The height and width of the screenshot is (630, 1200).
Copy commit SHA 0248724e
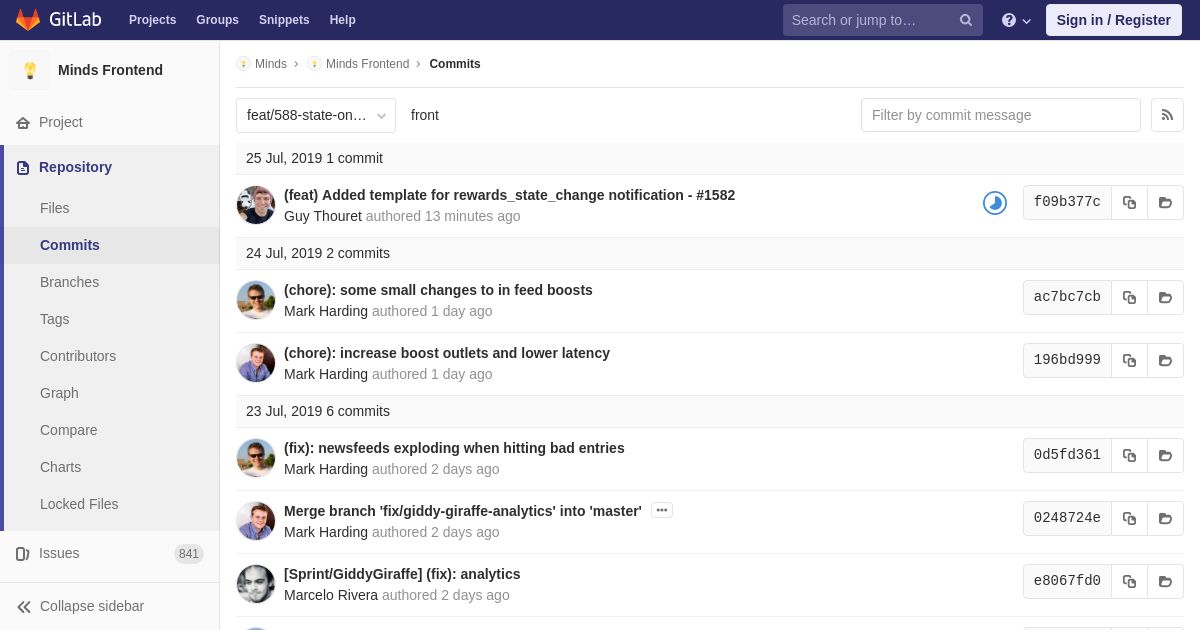[1129, 518]
